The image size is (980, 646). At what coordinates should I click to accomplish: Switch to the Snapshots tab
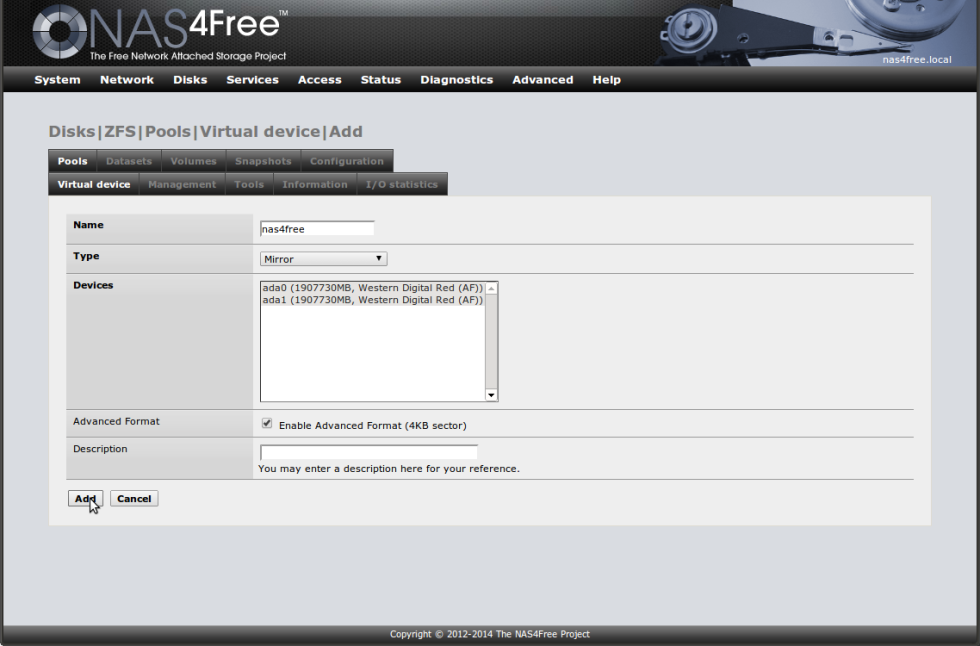point(262,160)
